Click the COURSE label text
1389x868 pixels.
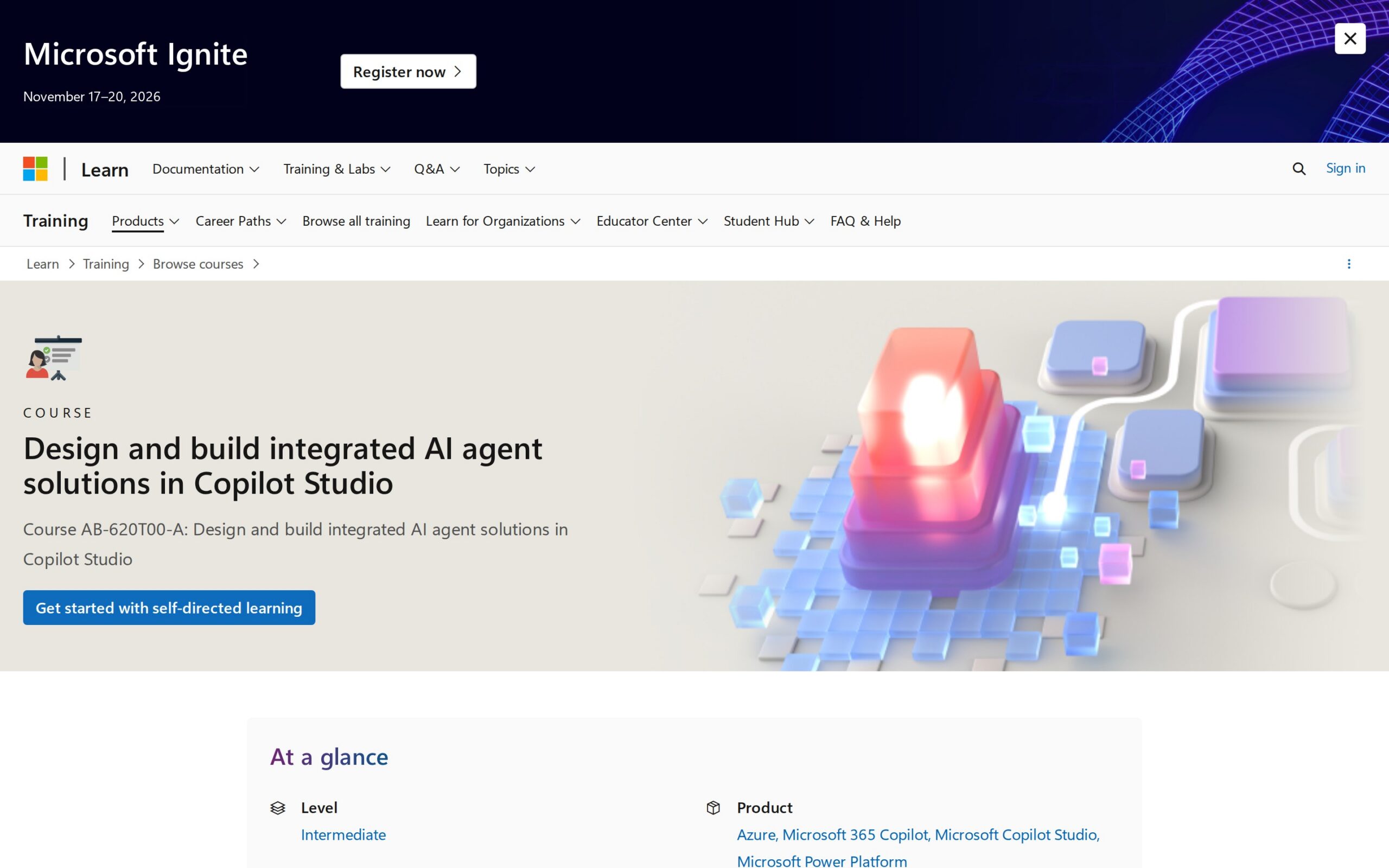click(58, 413)
